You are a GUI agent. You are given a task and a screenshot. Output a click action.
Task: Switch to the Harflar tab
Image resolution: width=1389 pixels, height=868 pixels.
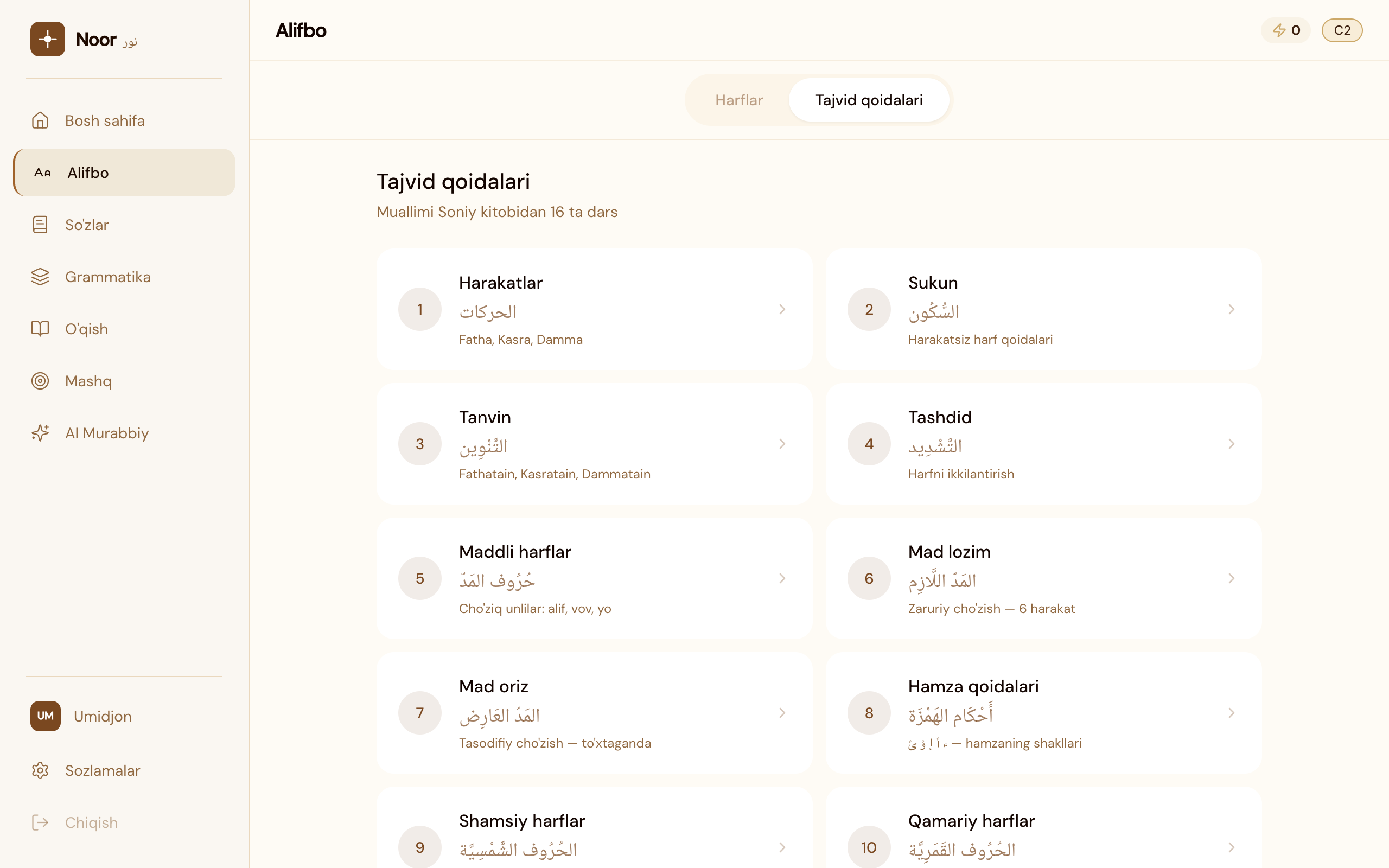[x=738, y=100]
